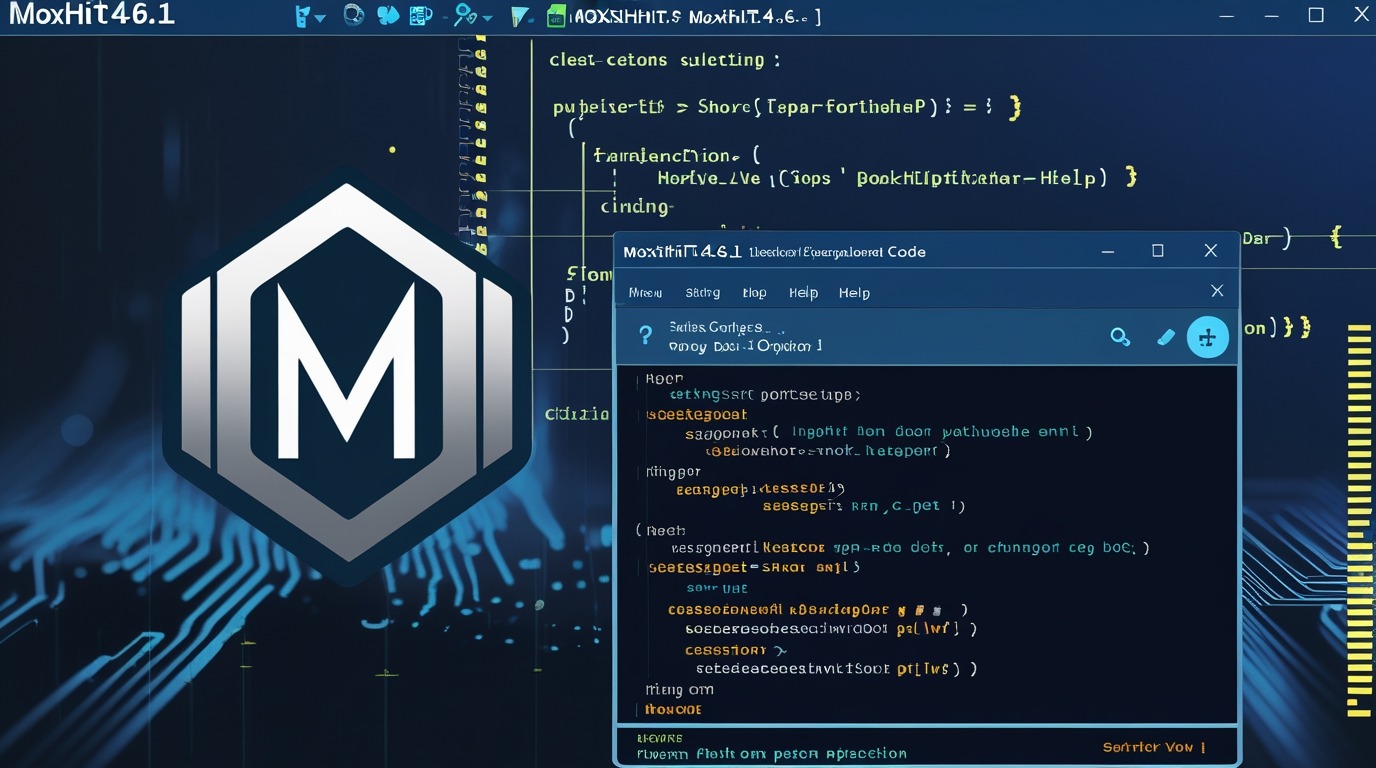Expand the dropdown beside the flask toolbar icon
1376x768 pixels.
(319, 17)
